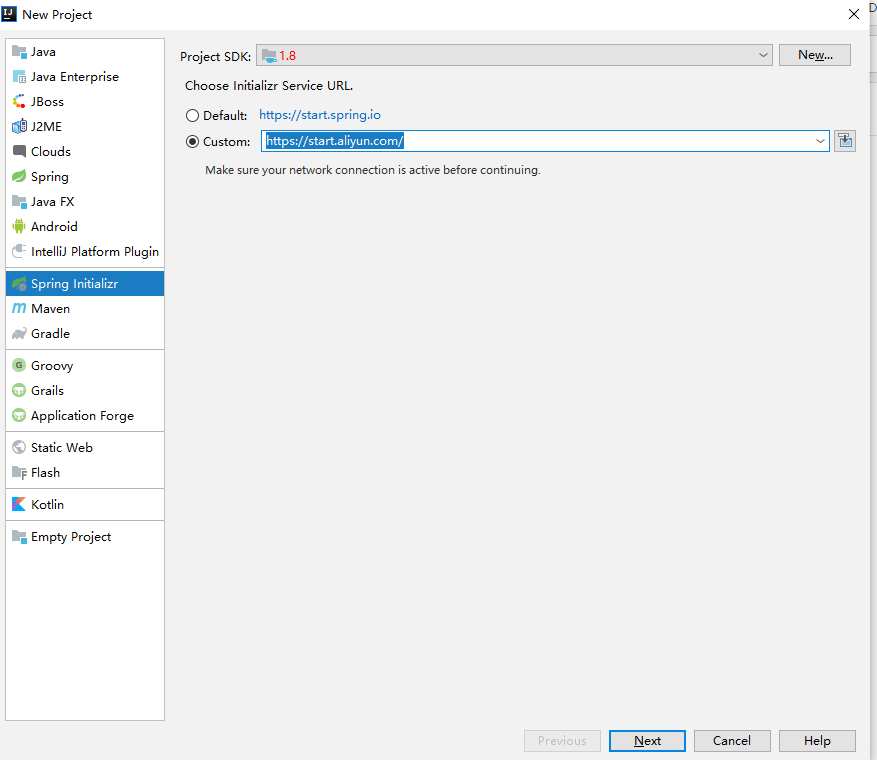
Task: Click the Cancel button
Action: click(732, 741)
